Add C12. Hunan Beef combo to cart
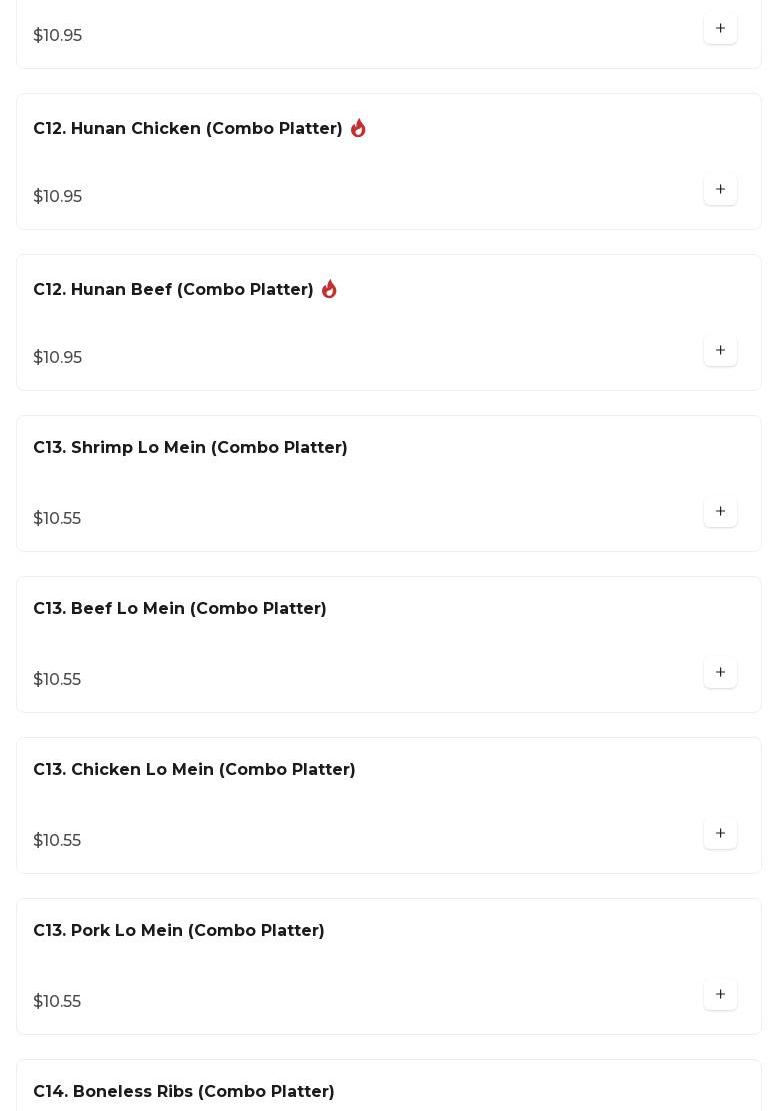 click(x=720, y=351)
